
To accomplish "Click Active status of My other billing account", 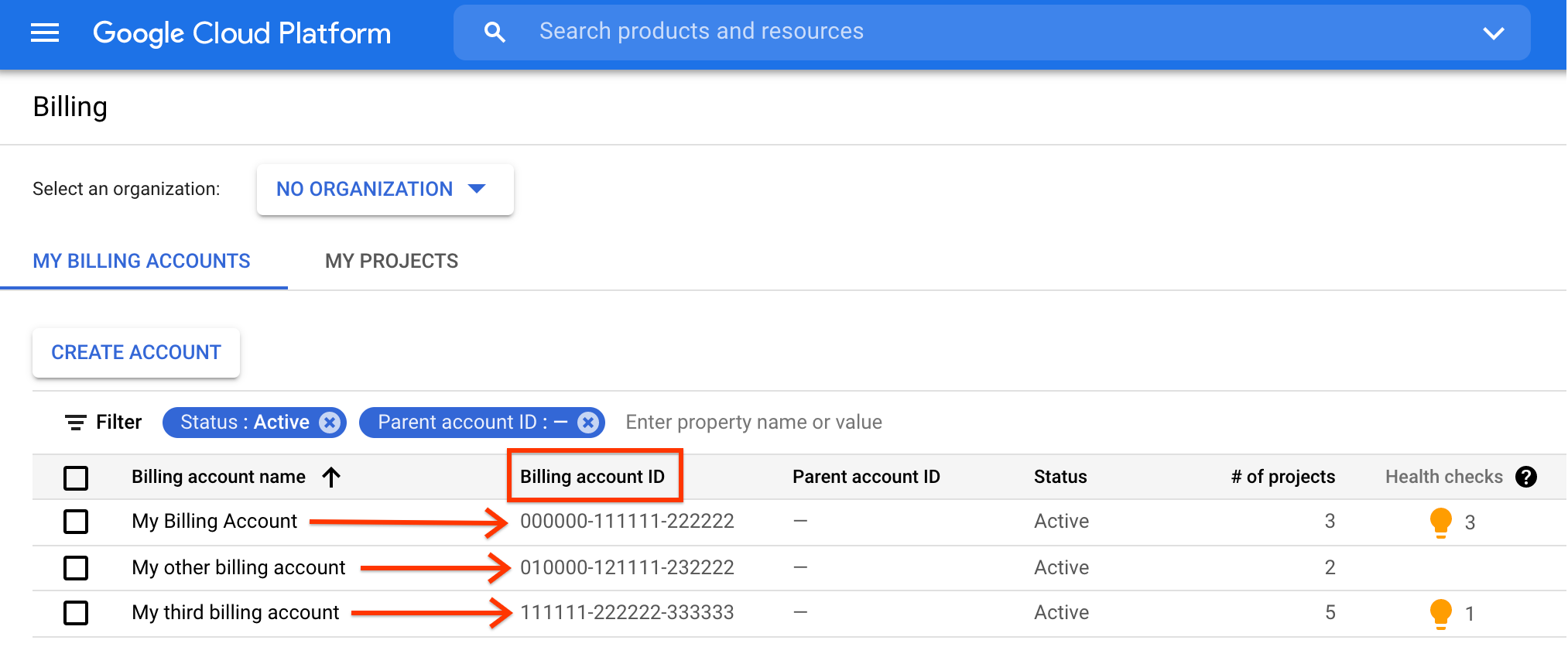I will 1061,567.
